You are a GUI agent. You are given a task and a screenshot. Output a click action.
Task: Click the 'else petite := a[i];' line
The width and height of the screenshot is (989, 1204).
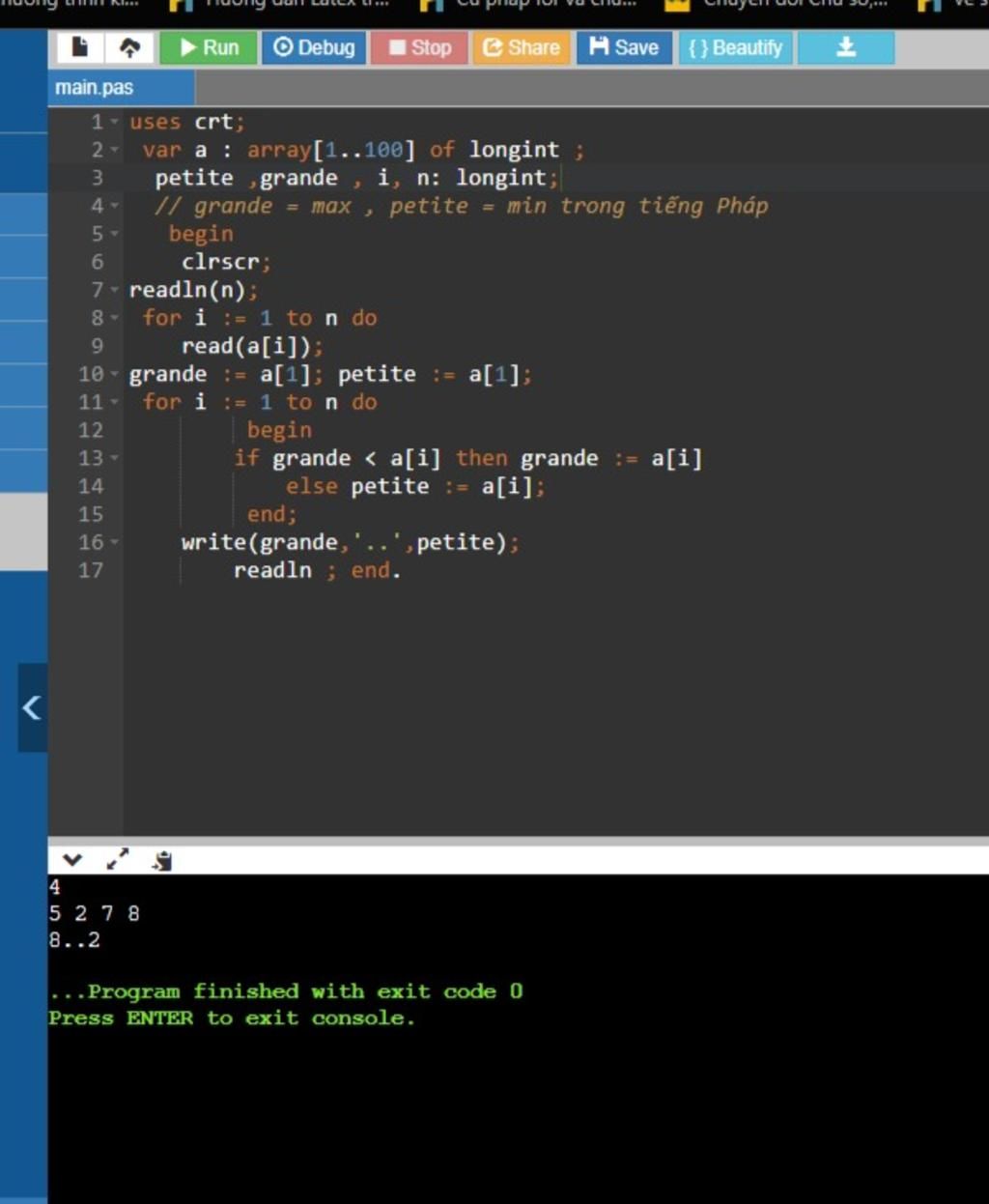point(415,486)
